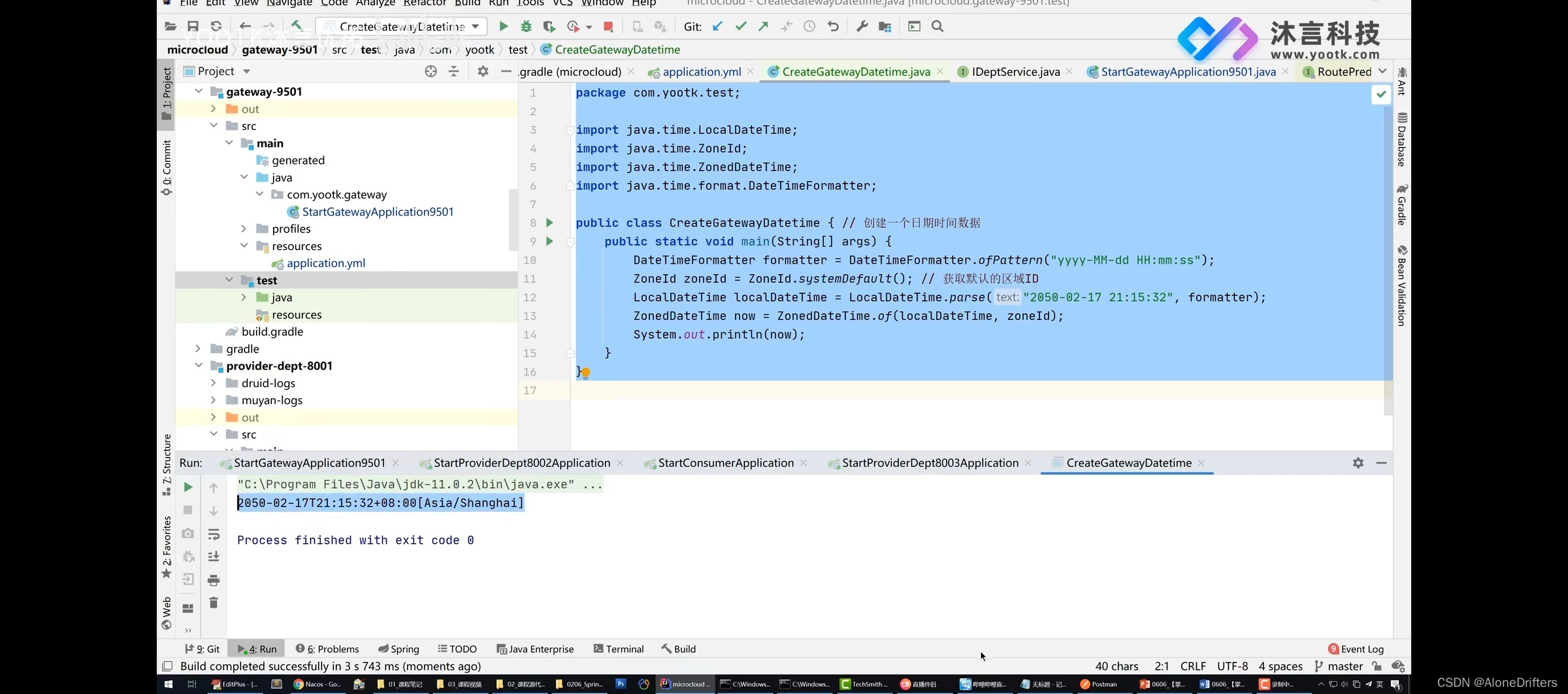The image size is (1568, 694).
Task: Hide the Project tool window
Action: (x=506, y=72)
